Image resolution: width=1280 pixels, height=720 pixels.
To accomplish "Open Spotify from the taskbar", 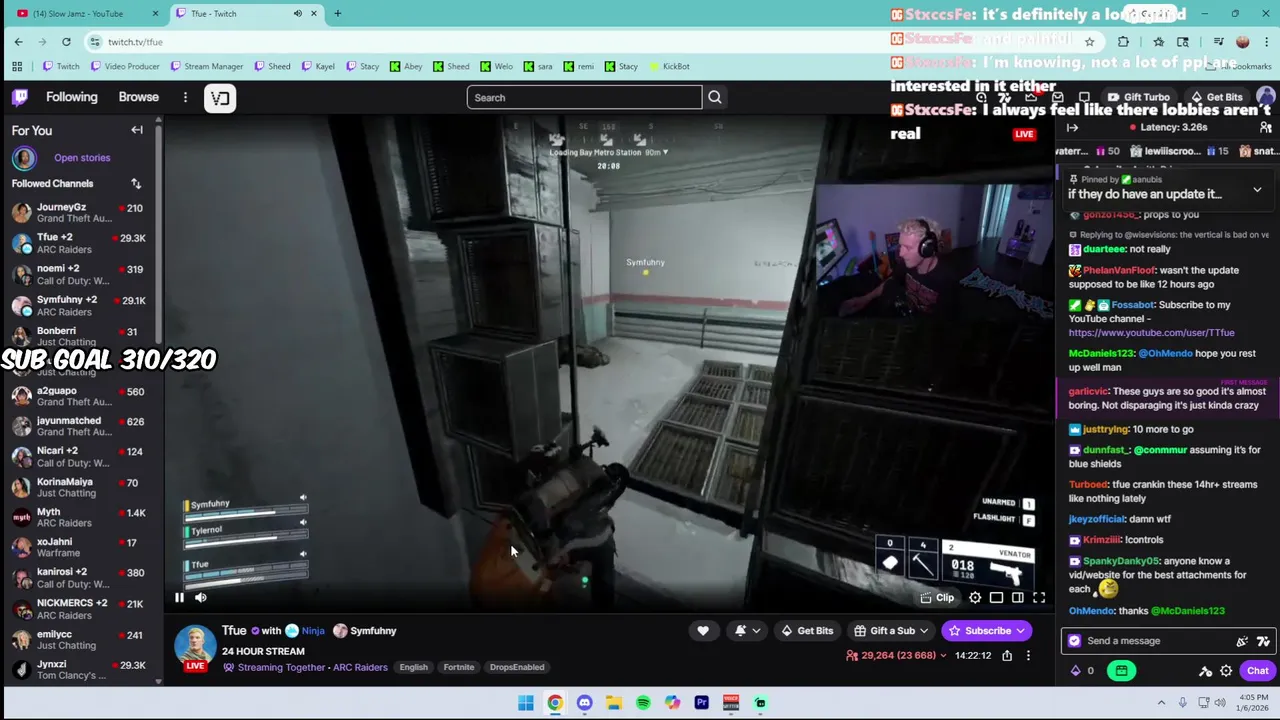I will pyautogui.click(x=643, y=703).
